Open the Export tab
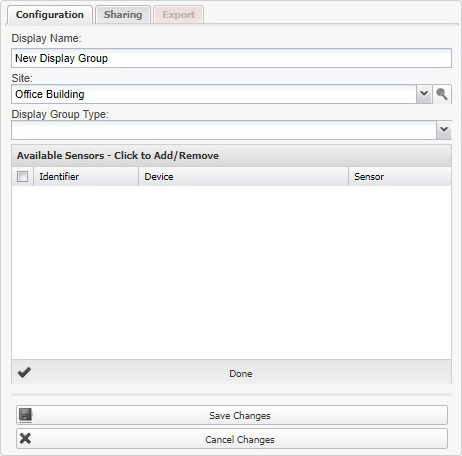 (179, 15)
